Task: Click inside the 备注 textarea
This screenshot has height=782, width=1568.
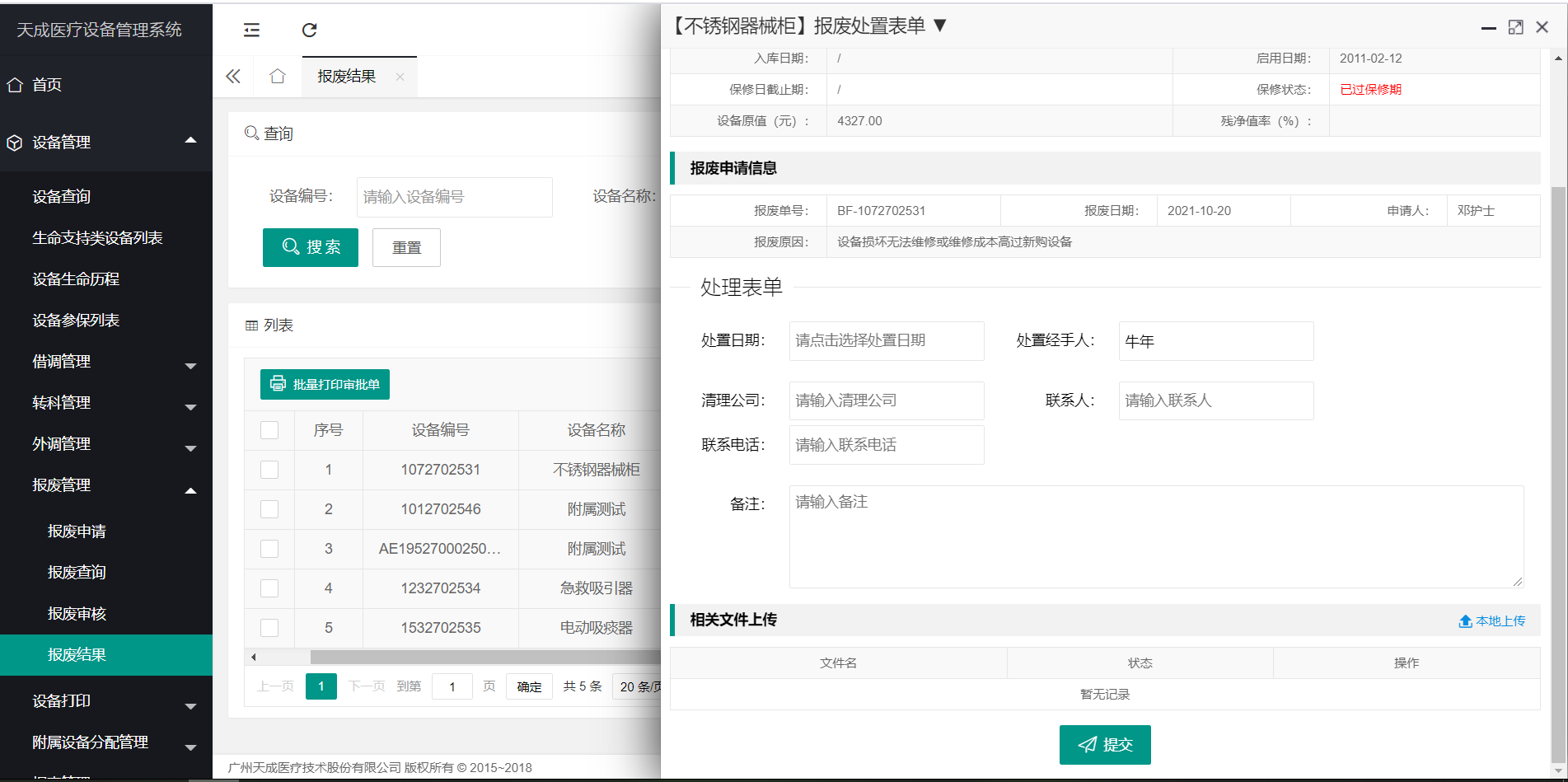Action: [x=1156, y=536]
